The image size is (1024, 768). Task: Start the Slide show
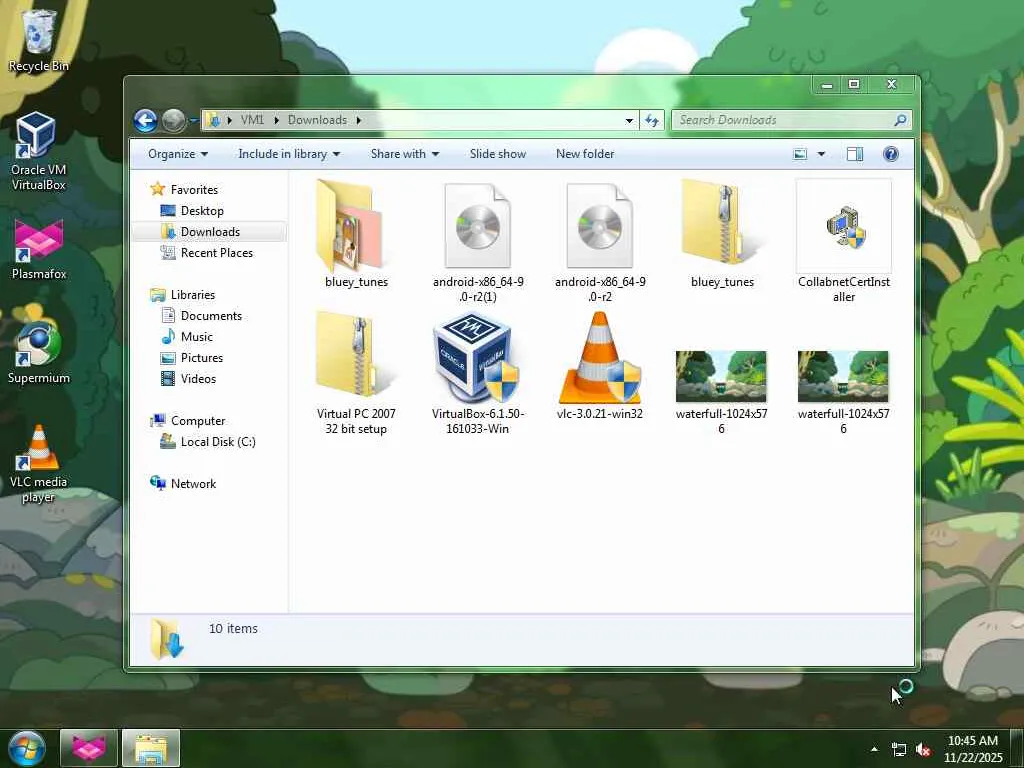(x=498, y=154)
